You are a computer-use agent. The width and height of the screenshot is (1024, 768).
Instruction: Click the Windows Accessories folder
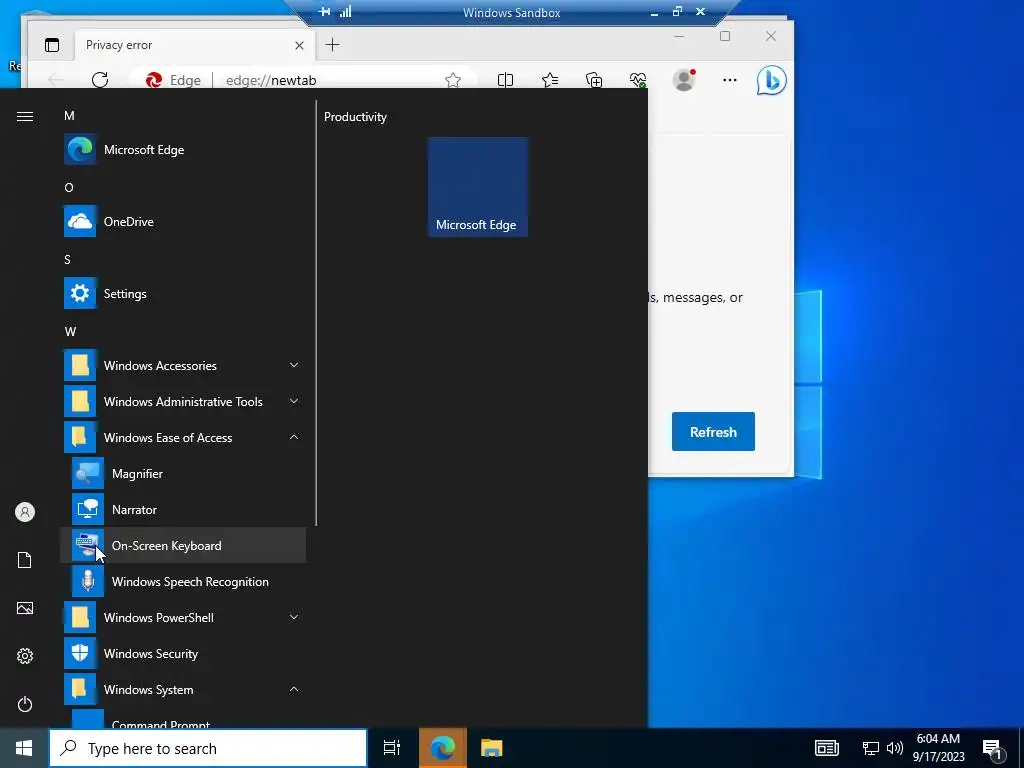coord(184,366)
